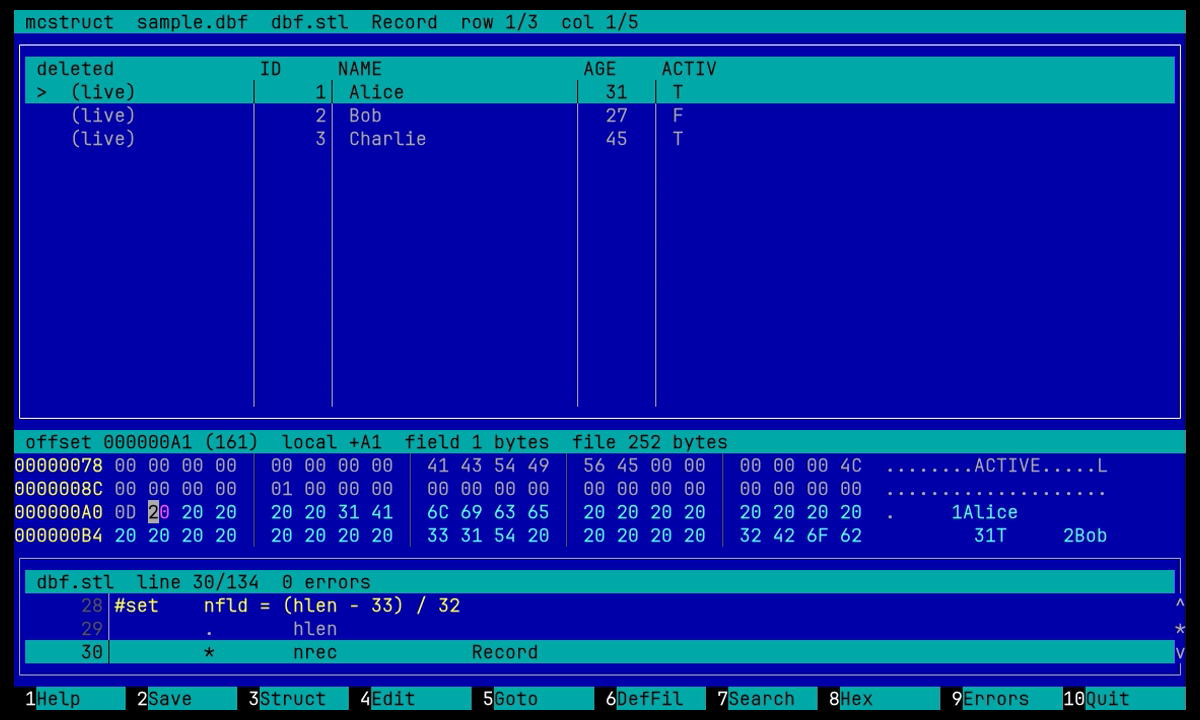Viewport: 1200px width, 720px height.
Task: Click the nrec Record line 30
Action: click(600, 652)
